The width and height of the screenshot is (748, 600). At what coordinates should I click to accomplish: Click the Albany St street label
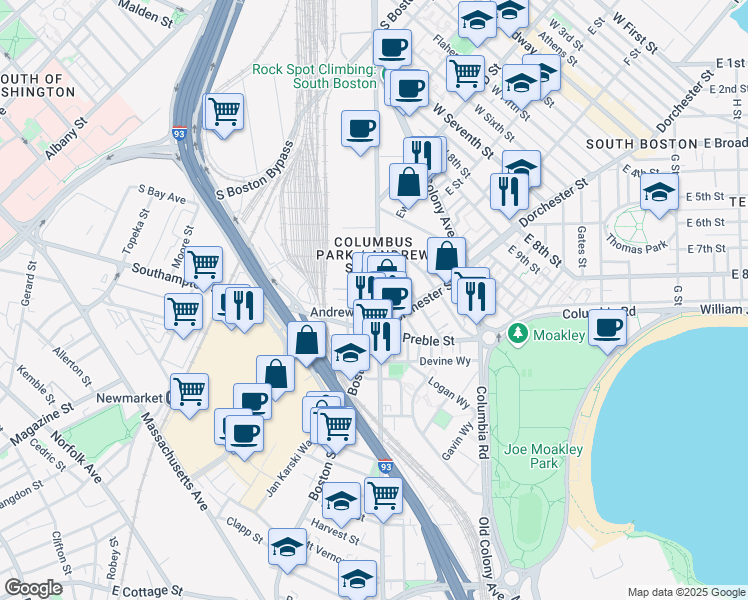[67, 138]
